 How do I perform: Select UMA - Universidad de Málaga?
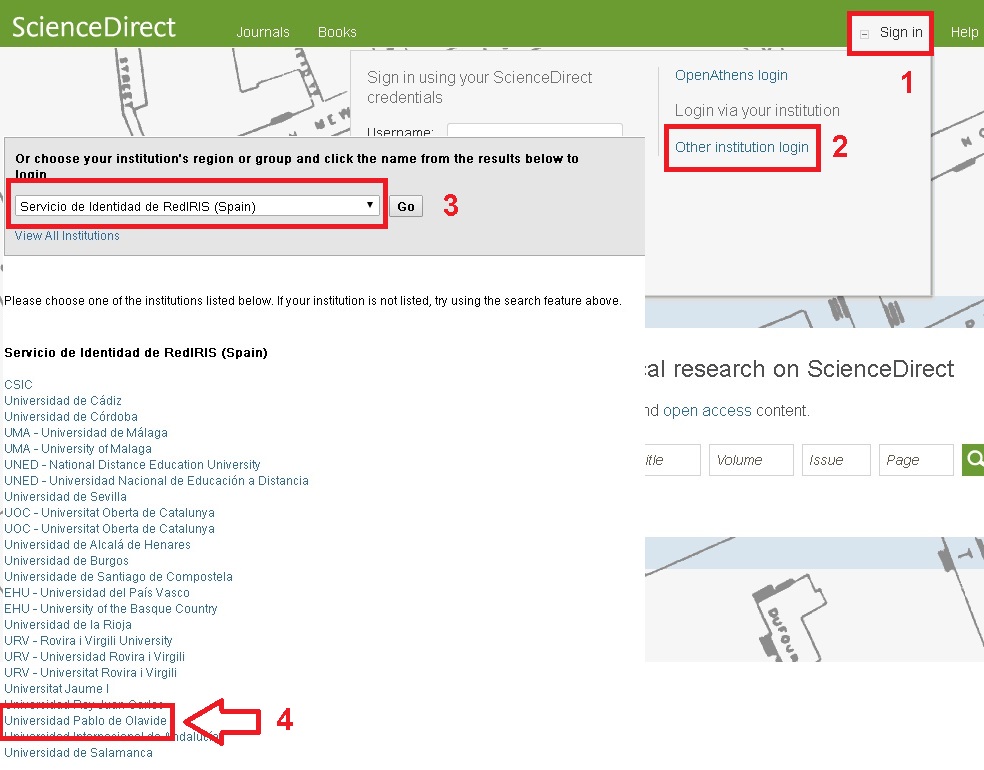point(86,432)
